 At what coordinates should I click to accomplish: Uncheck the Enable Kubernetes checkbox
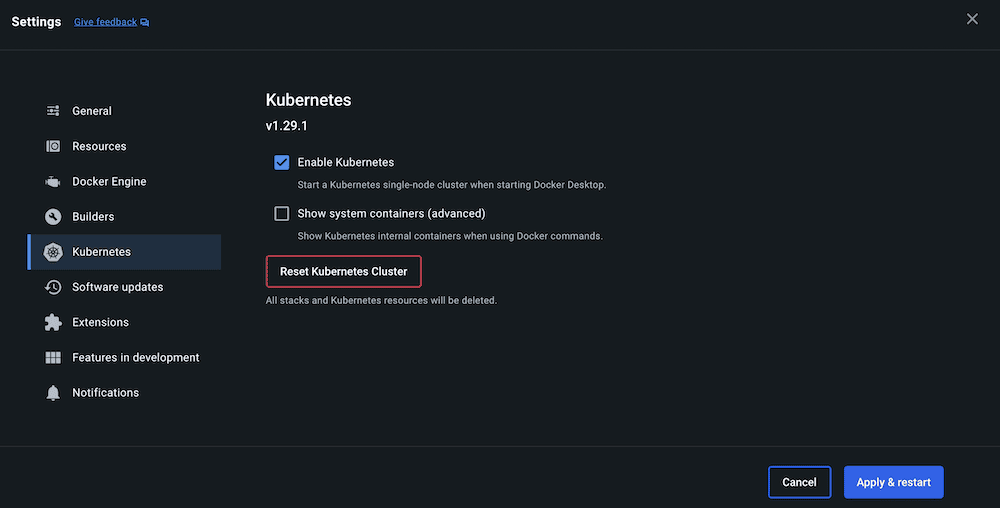coord(282,162)
